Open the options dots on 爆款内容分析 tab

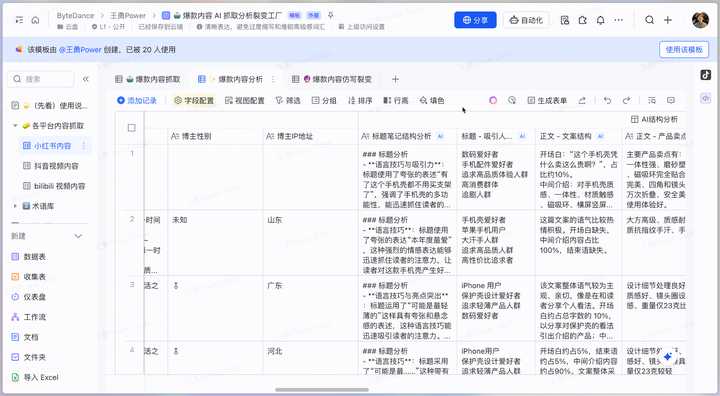tap(273, 79)
